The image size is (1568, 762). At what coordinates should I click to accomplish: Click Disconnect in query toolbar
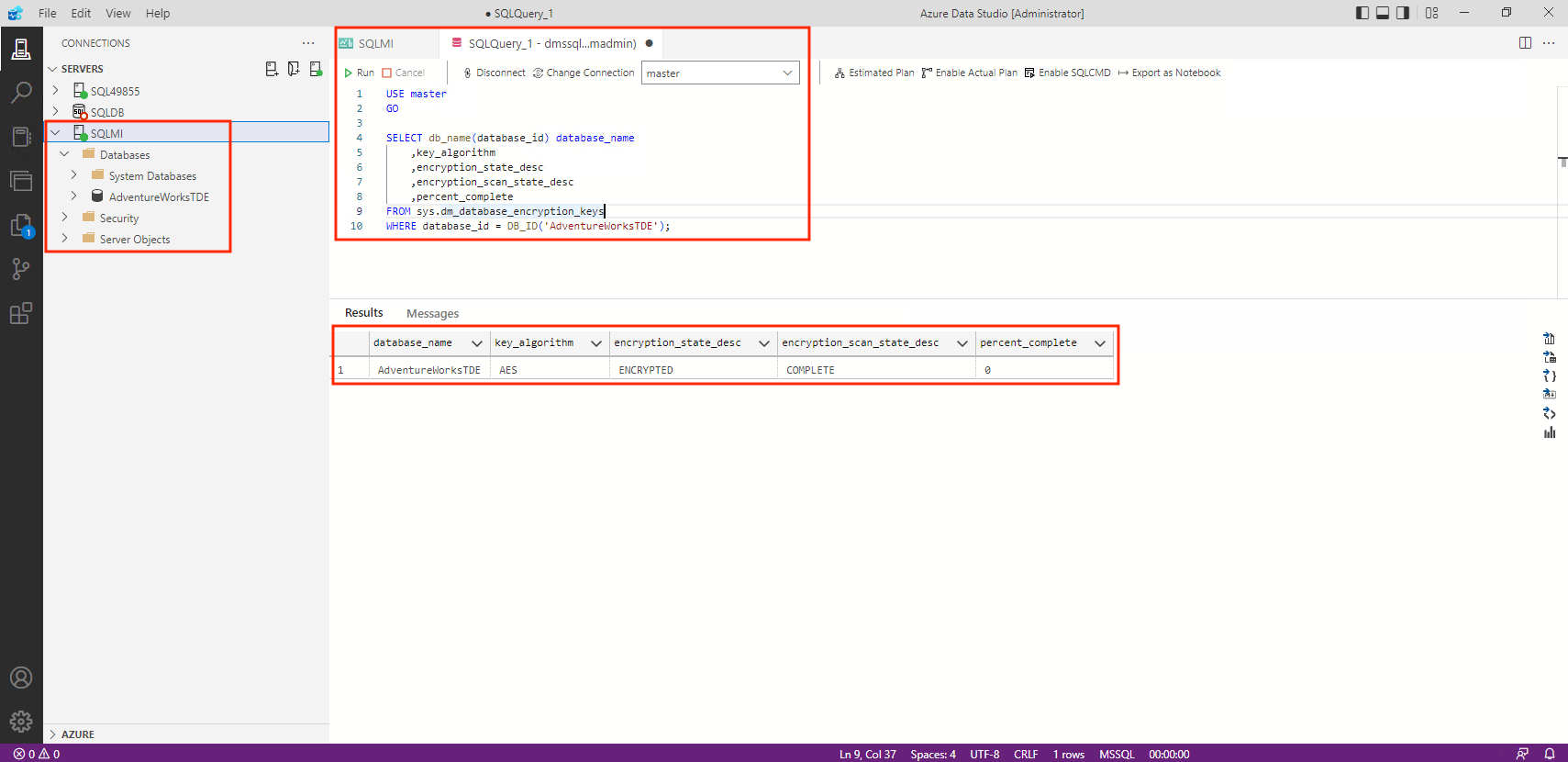coord(494,73)
